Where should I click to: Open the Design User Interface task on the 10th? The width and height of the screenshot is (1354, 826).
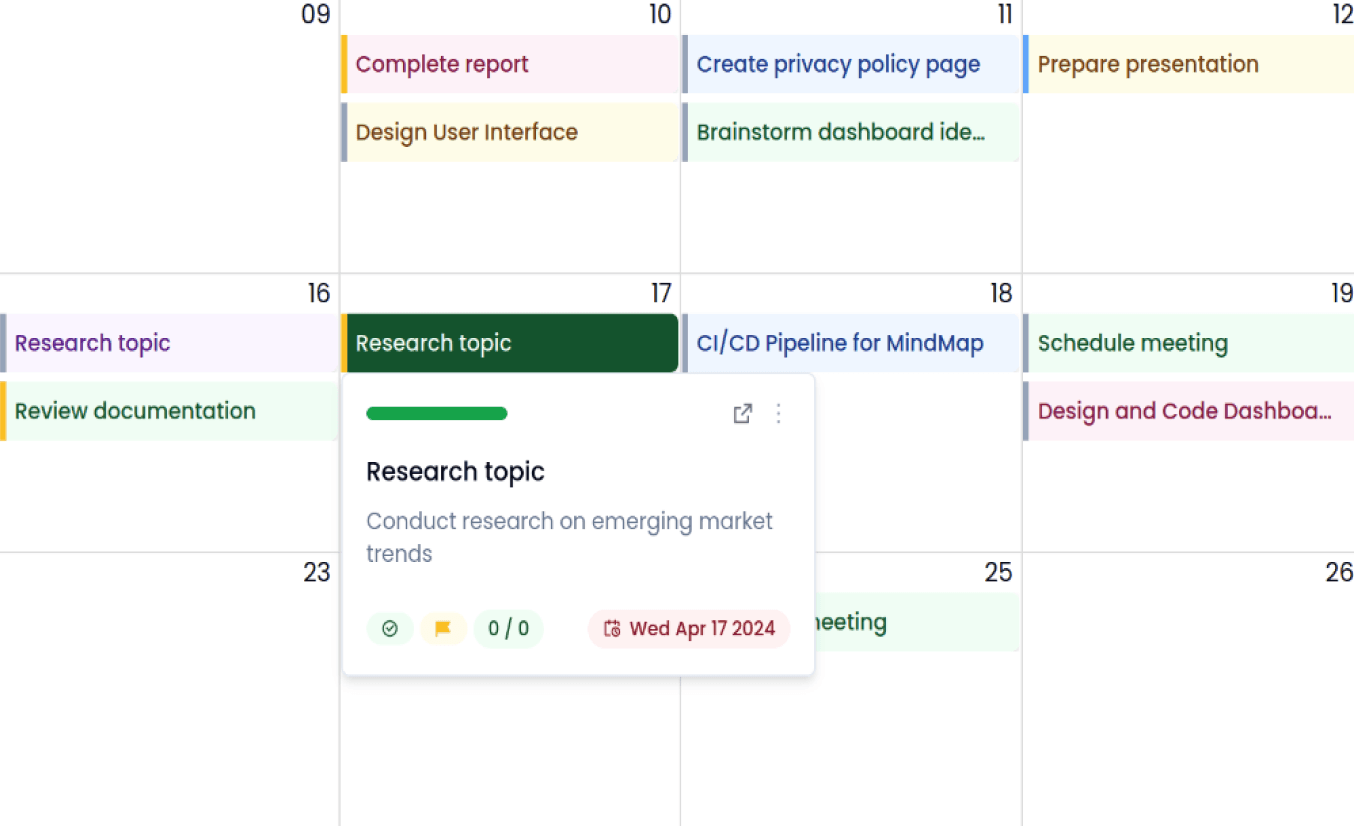pyautogui.click(x=465, y=132)
